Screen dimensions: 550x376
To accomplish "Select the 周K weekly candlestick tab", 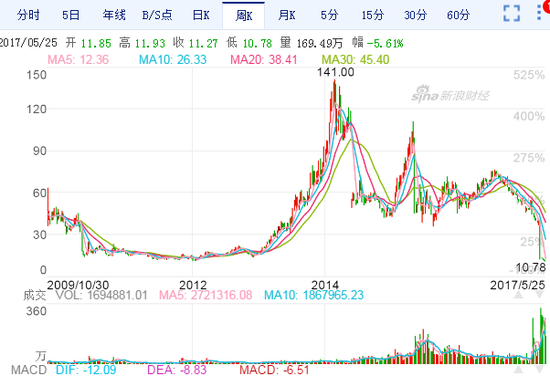I will (x=243, y=15).
